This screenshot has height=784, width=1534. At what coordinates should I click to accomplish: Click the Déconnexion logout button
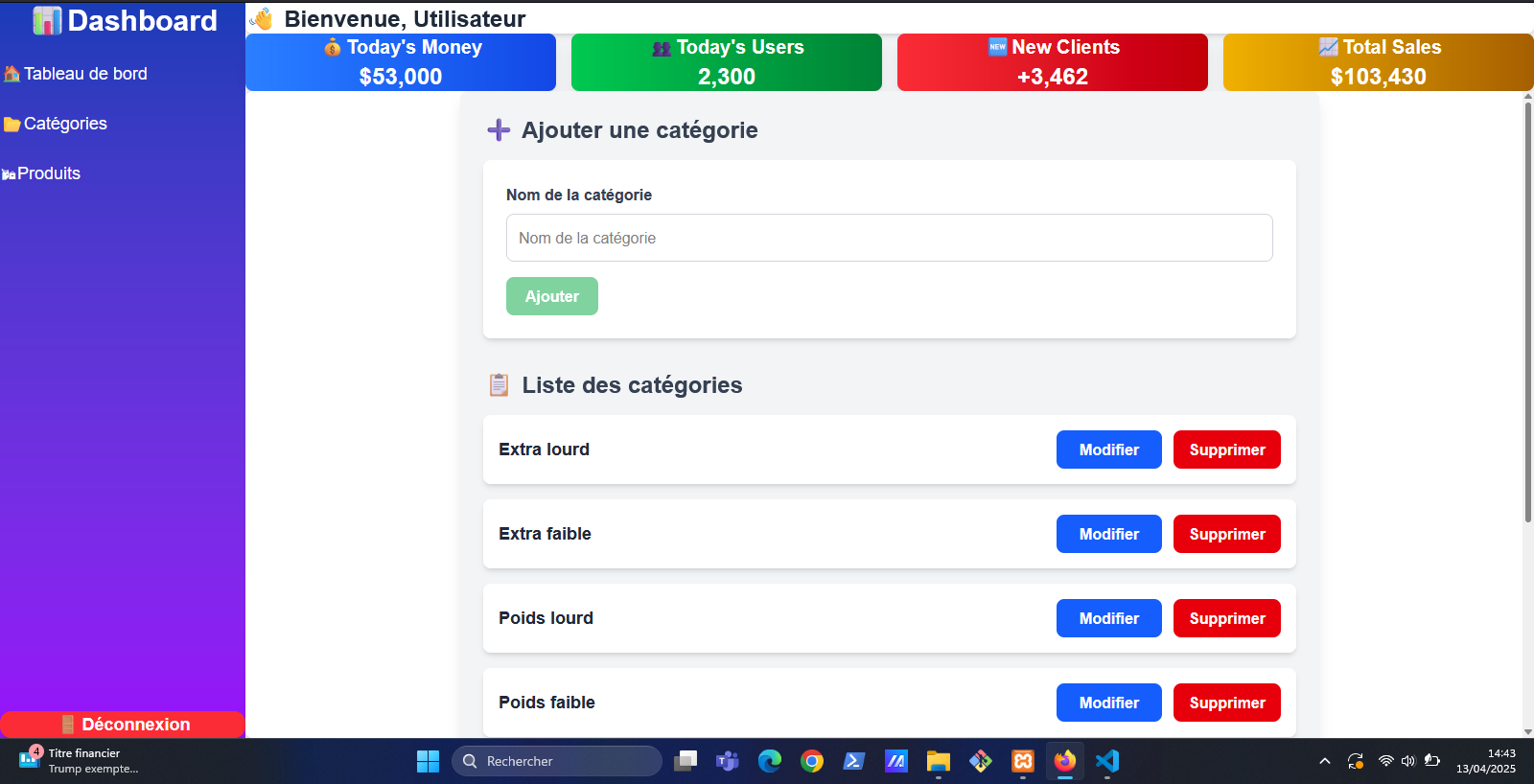tap(123, 725)
